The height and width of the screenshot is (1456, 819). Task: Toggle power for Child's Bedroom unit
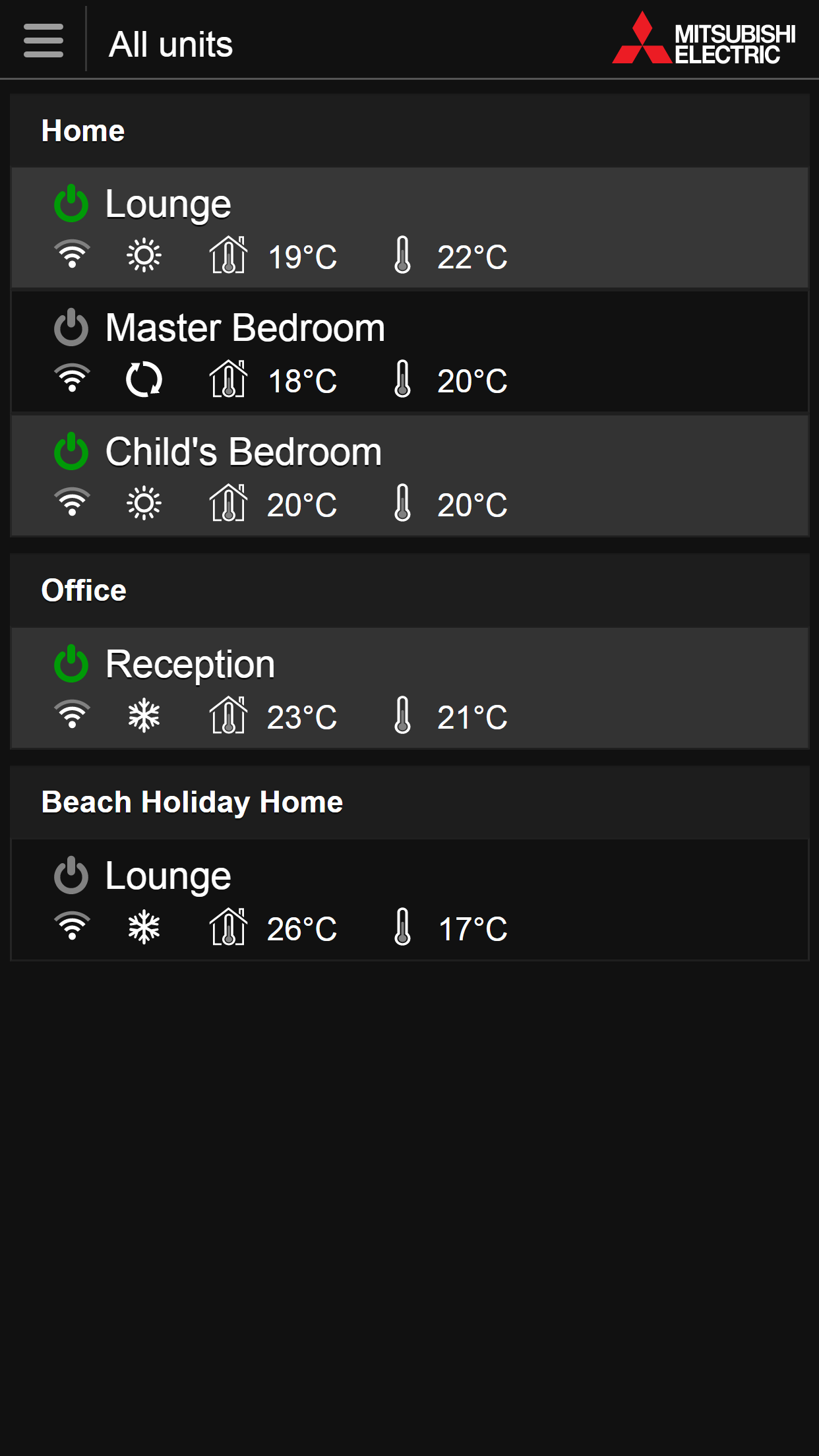(71, 452)
